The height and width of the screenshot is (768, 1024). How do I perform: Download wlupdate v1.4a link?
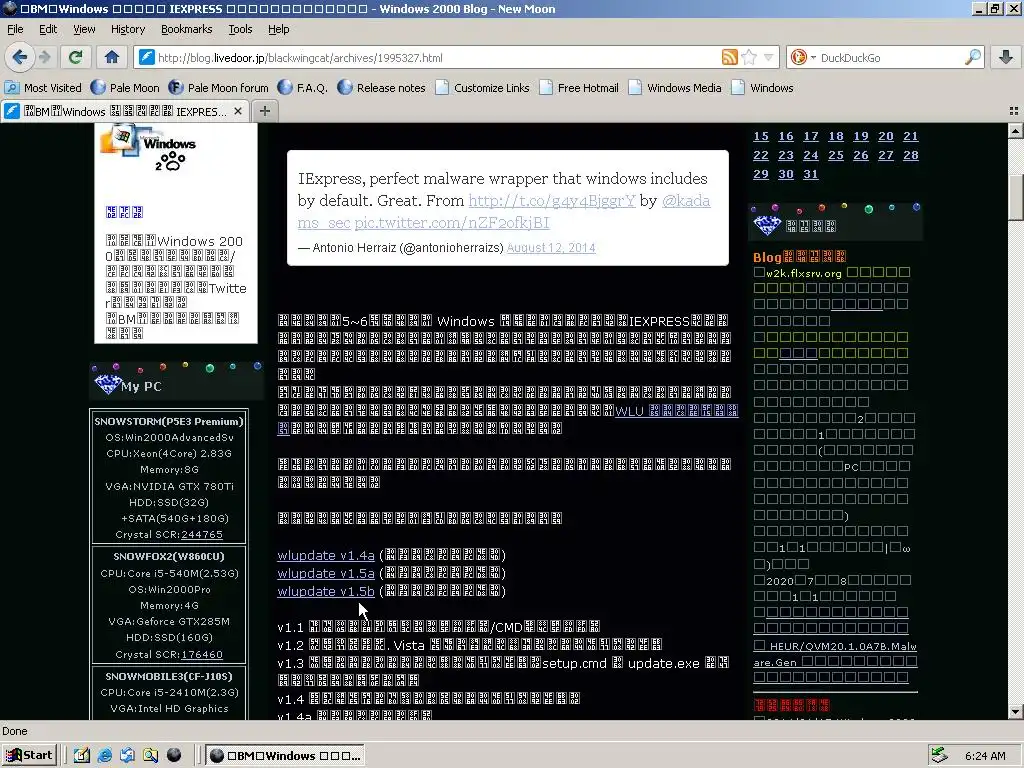coord(326,555)
